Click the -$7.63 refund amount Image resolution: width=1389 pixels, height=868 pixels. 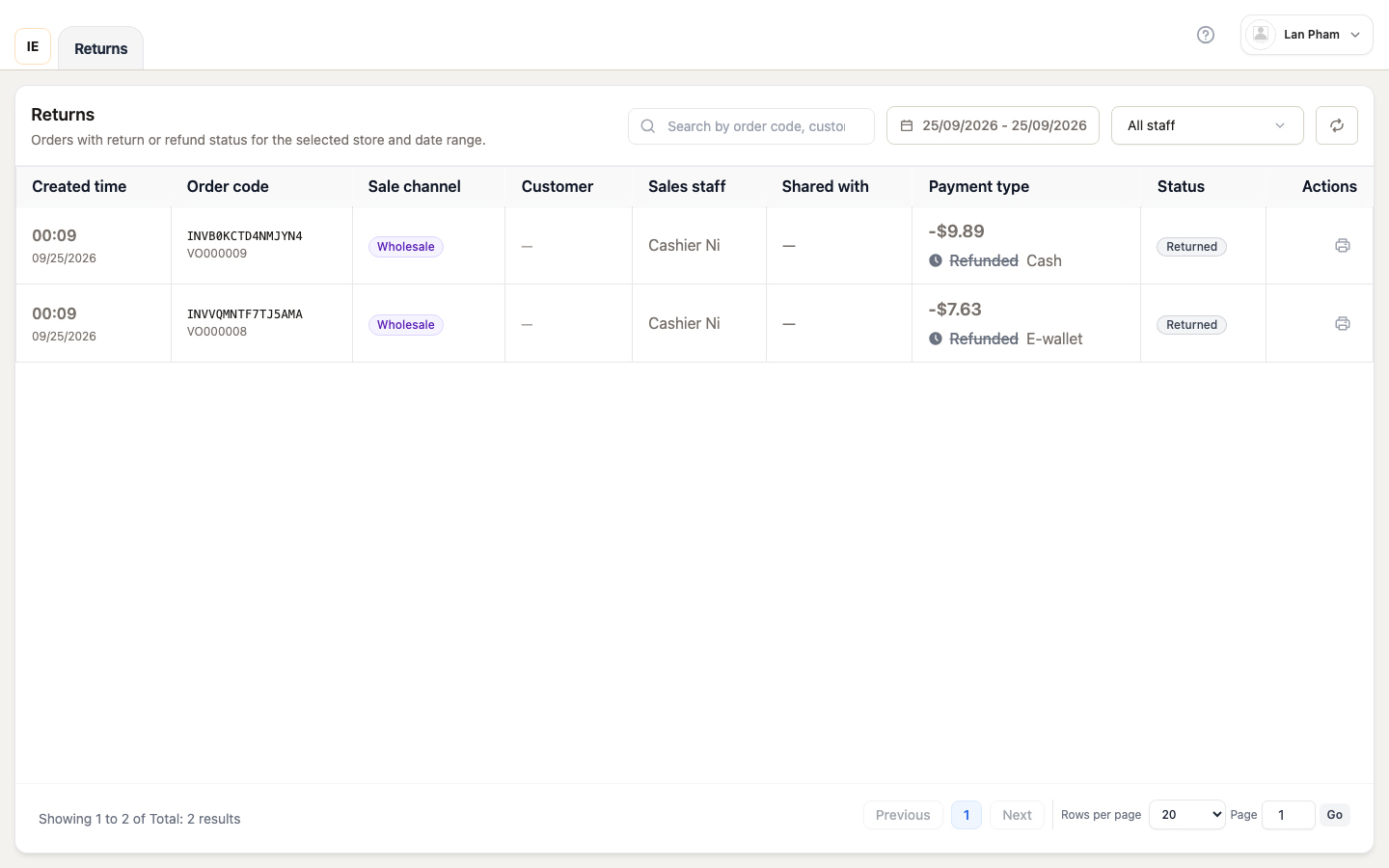(x=955, y=310)
